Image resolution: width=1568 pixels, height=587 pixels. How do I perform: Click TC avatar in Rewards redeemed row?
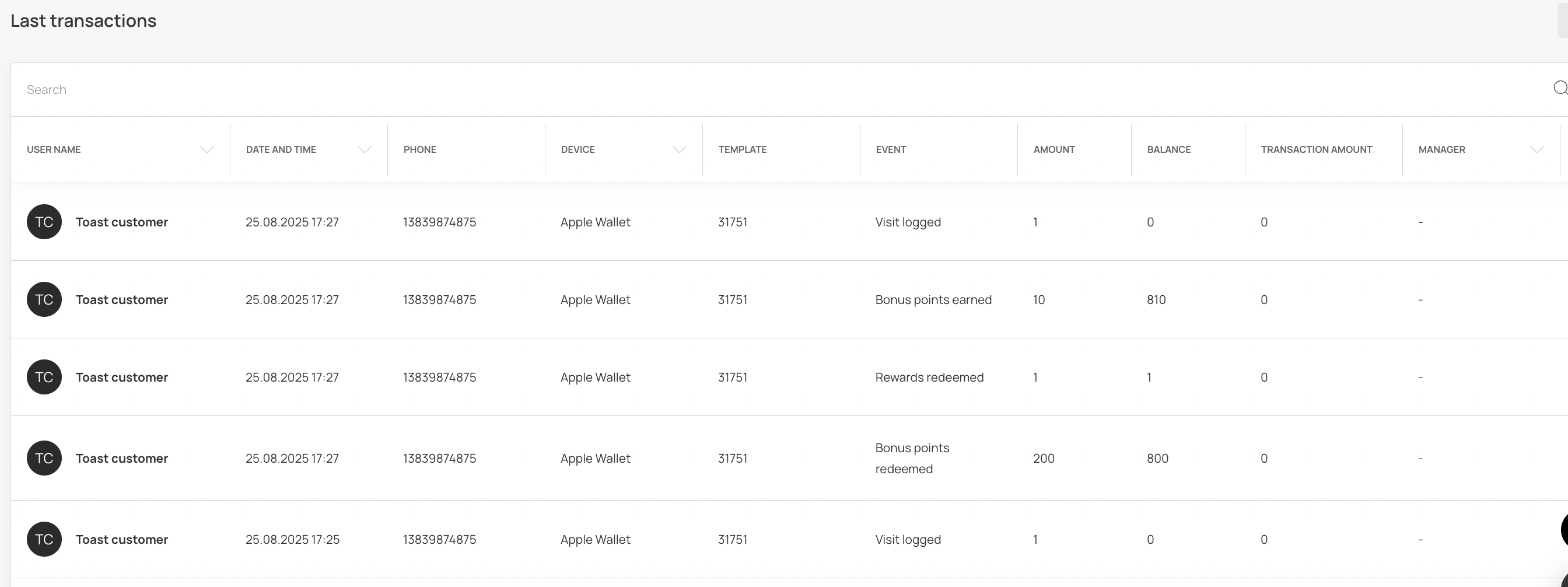[44, 377]
